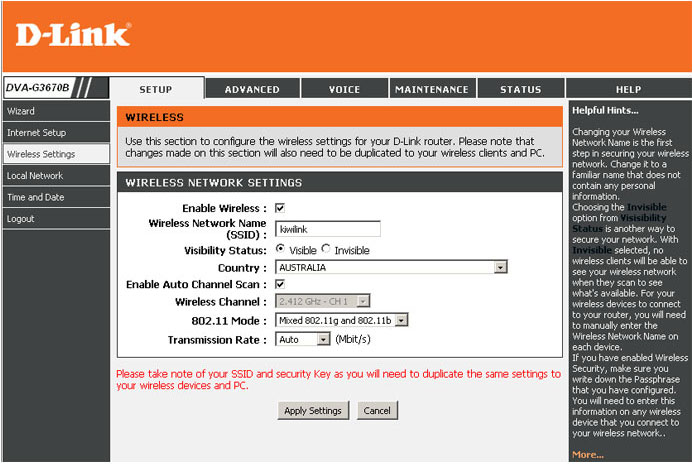This screenshot has height=464, width=692.
Task: View the Status tab
Action: (521, 89)
